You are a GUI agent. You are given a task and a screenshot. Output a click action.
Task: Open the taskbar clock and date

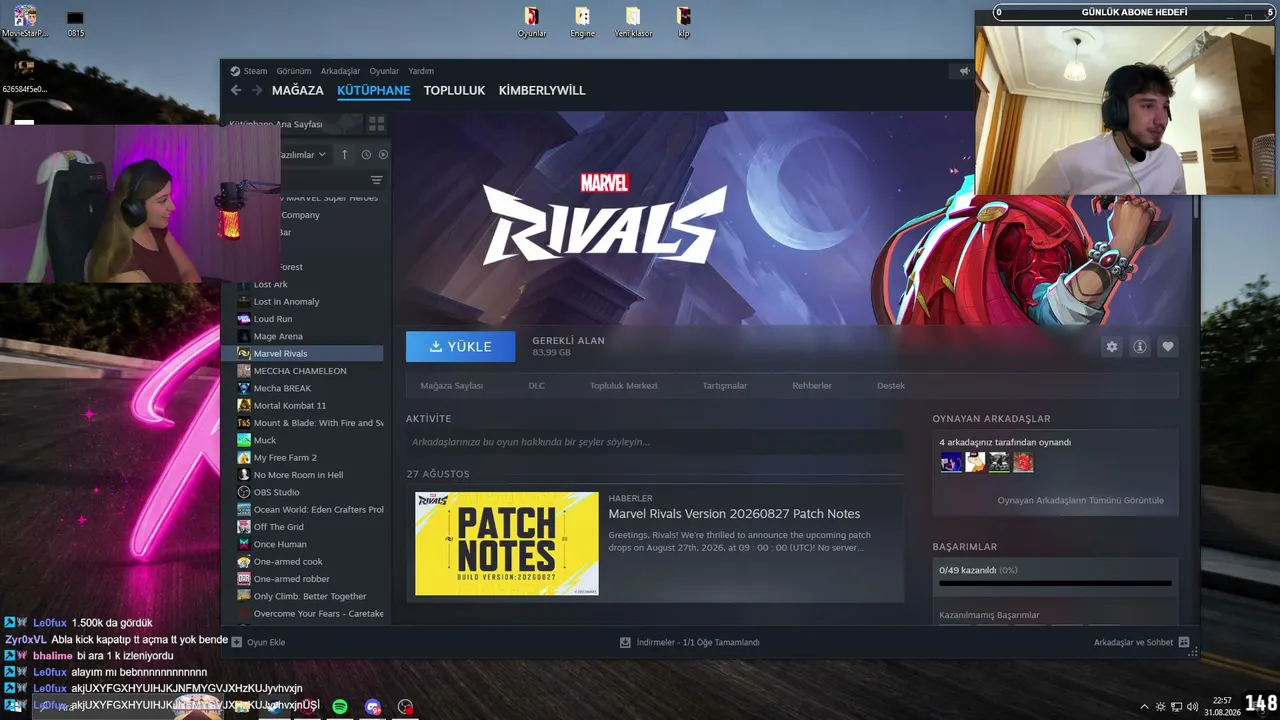(x=1222, y=706)
